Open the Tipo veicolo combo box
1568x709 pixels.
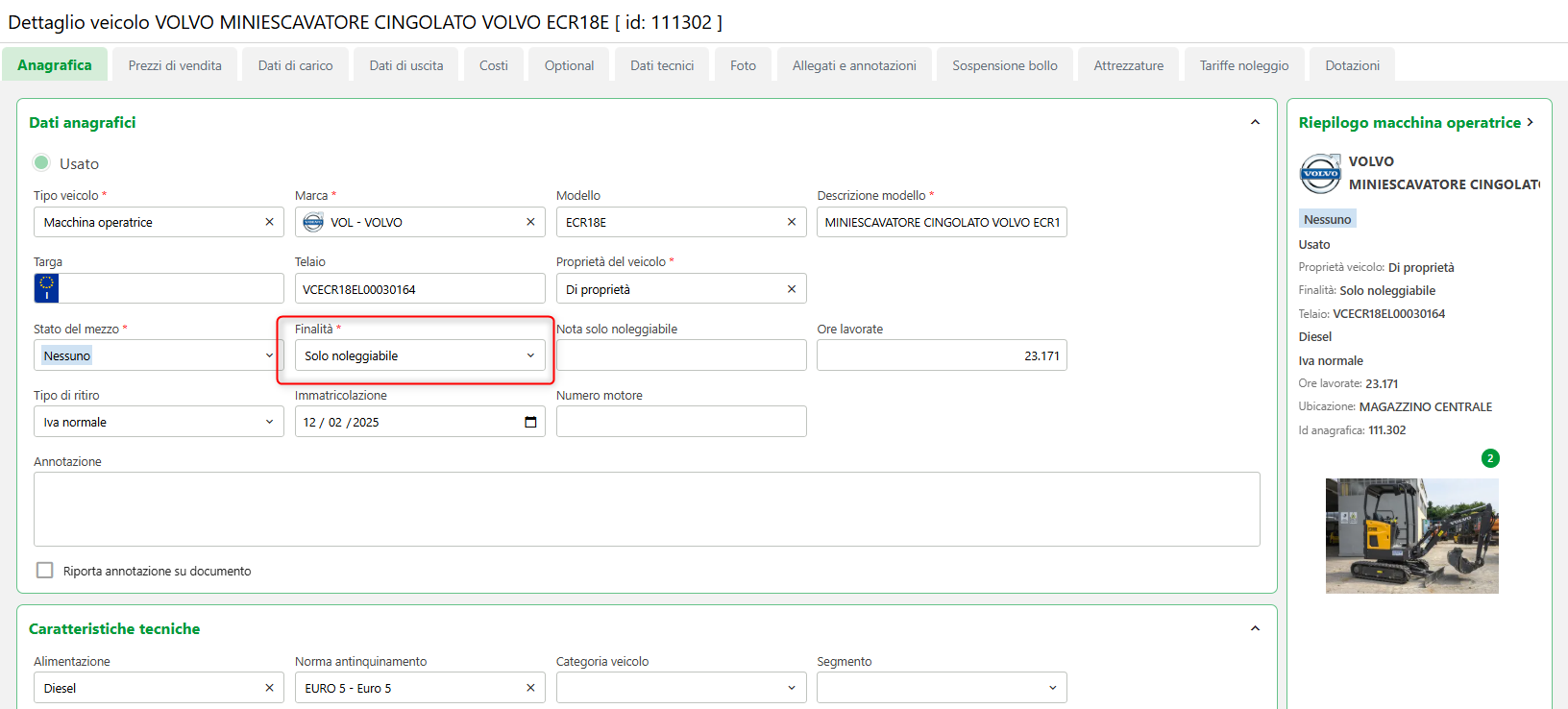tap(159, 222)
